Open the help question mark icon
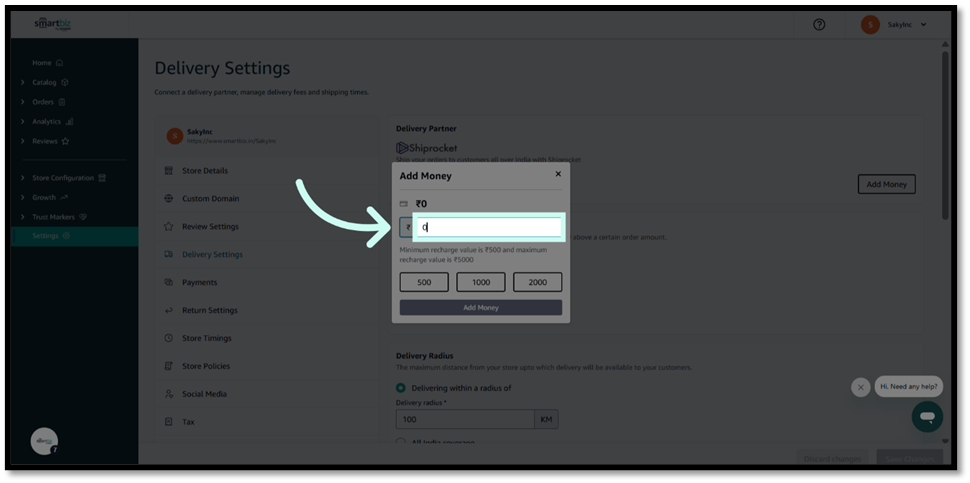Image resolution: width=970 pixels, height=483 pixels. pyautogui.click(x=819, y=25)
